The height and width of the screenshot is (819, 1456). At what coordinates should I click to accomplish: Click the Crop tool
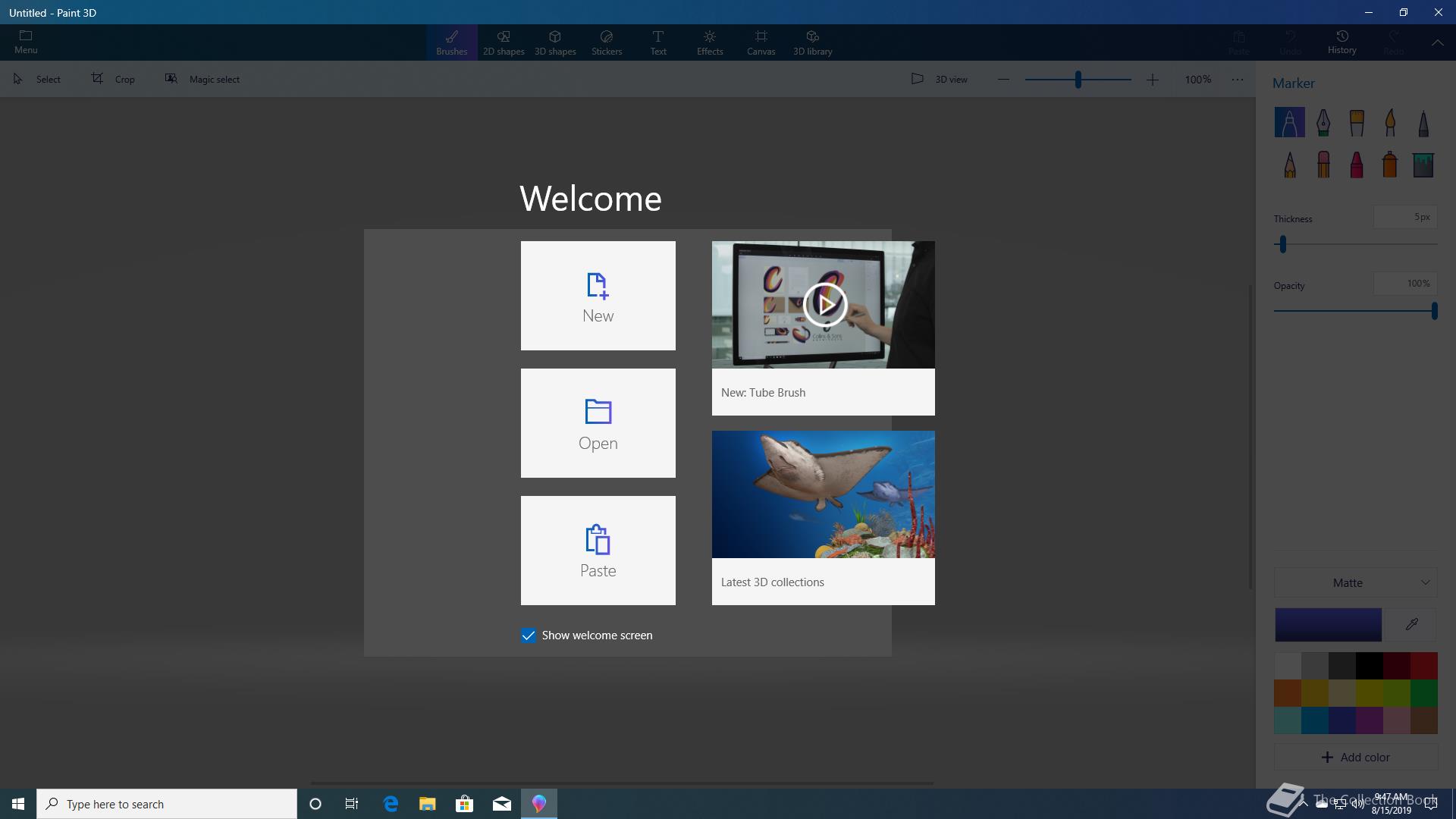point(113,79)
